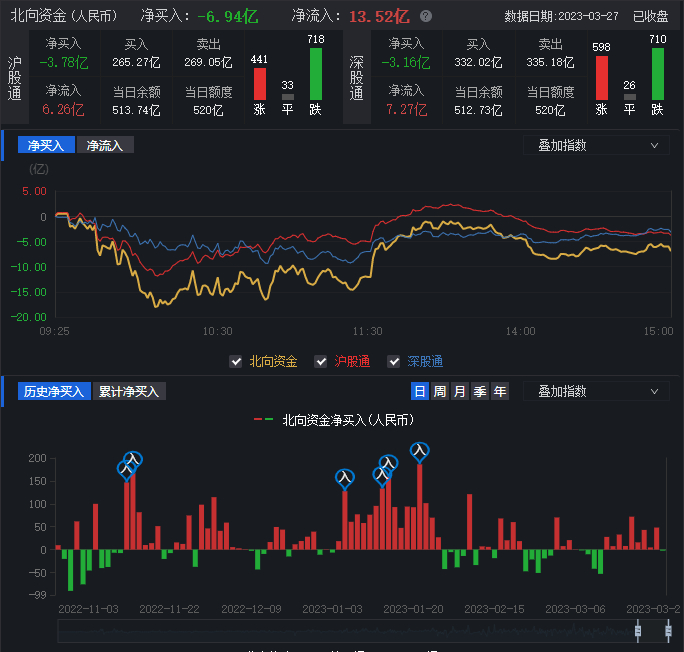
Task: Click the help question mark icon beside 净流入
Action: click(426, 17)
